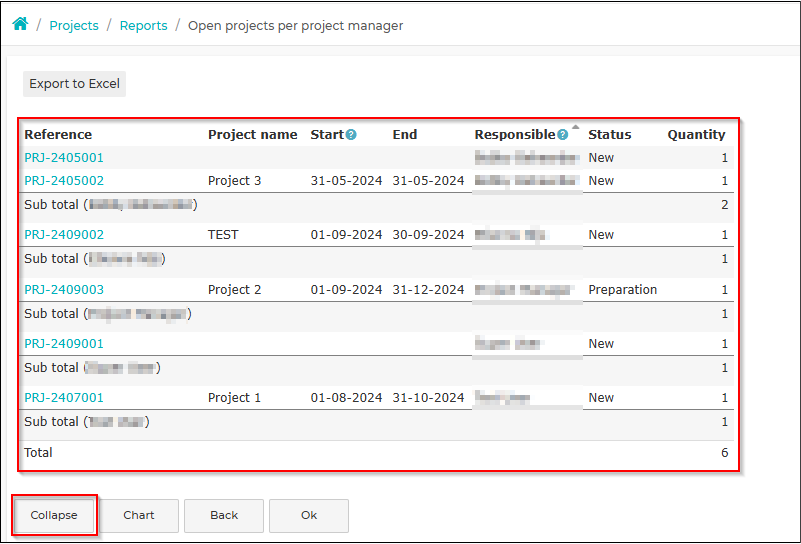This screenshot has width=801, height=544.
Task: Open project PRJ-2409001
Action: click(64, 344)
